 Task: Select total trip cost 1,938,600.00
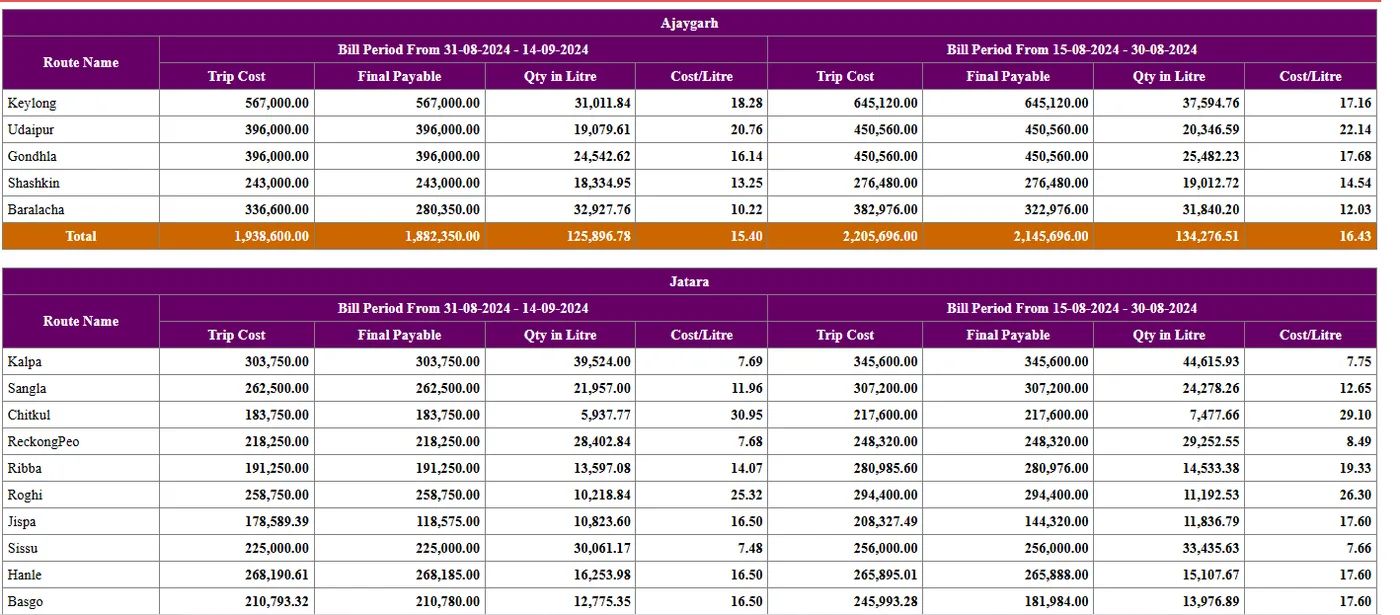coord(271,236)
